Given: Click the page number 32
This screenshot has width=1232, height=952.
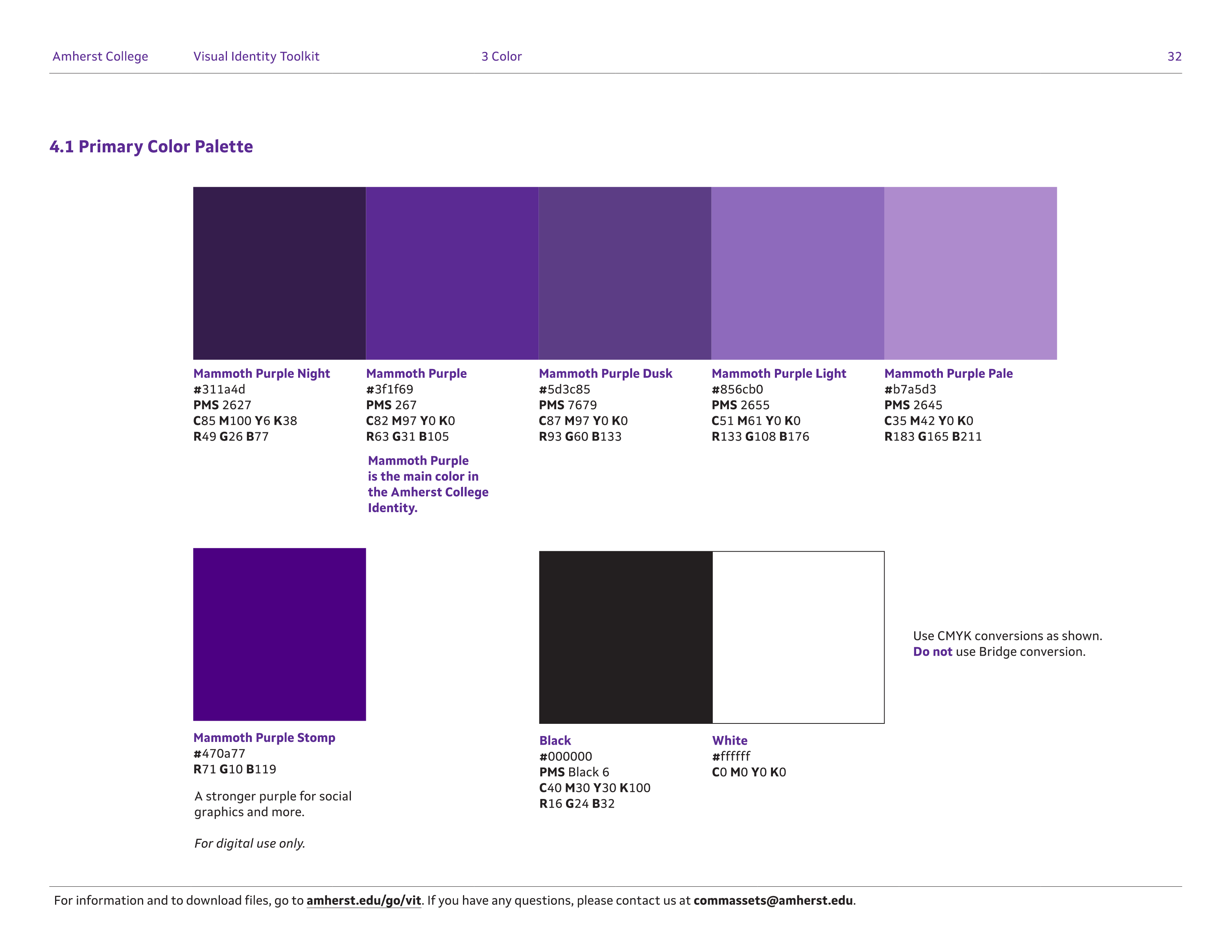Looking at the screenshot, I should pos(1175,56).
